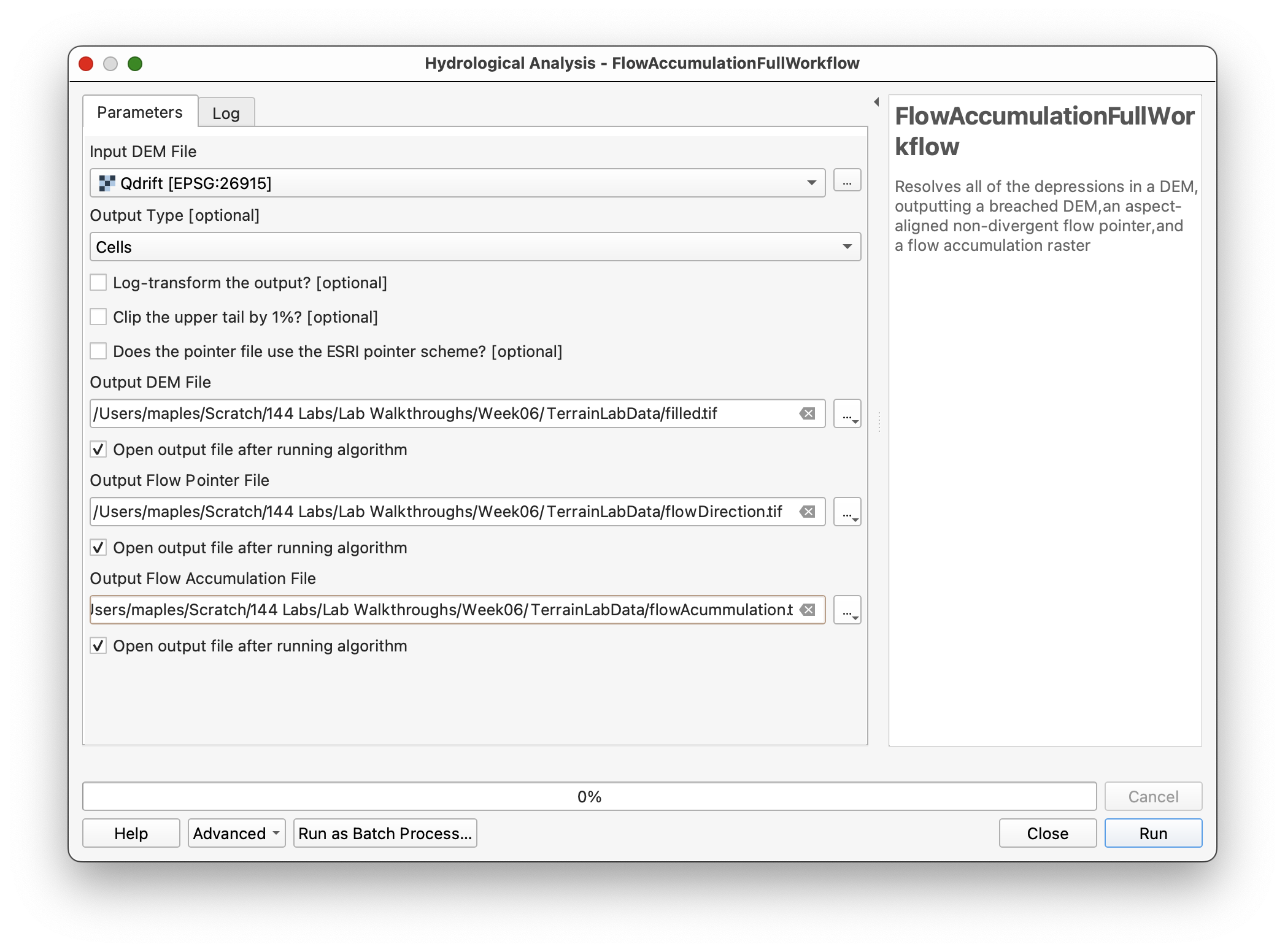Uncheck open output after Output DEM File
This screenshot has width=1285, height=952.
coord(98,450)
